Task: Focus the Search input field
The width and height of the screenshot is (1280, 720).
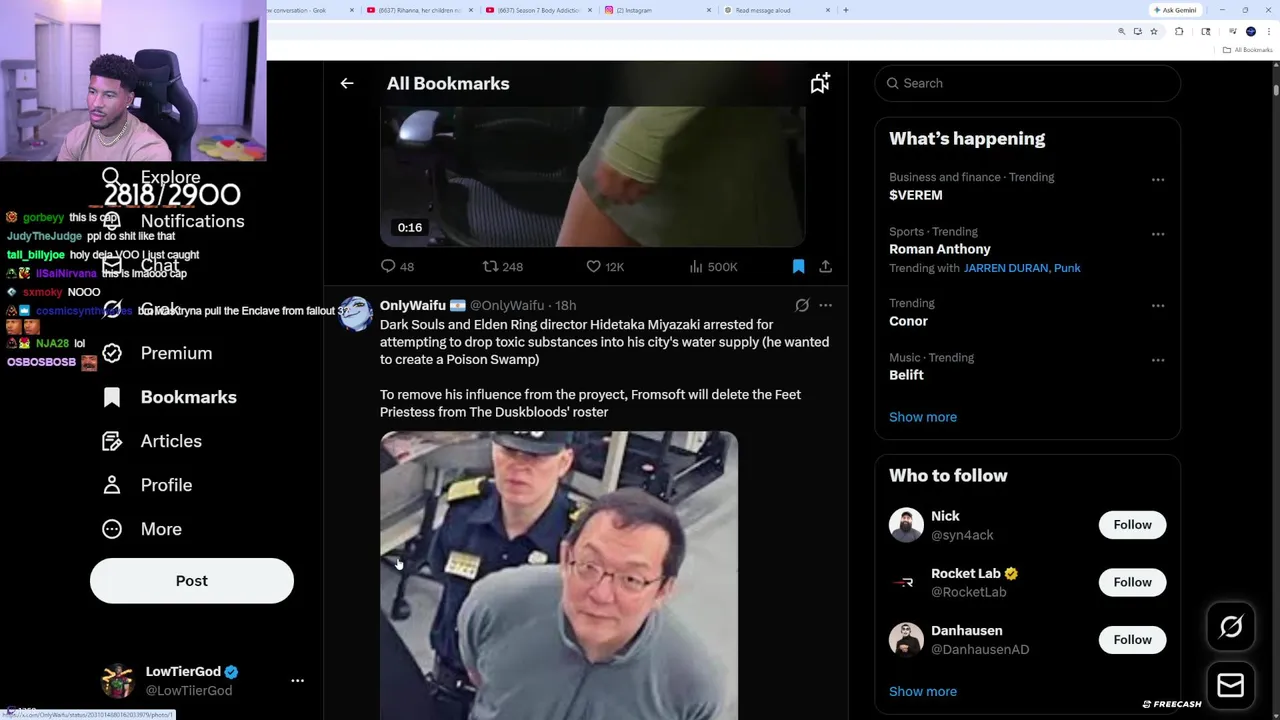Action: click(1027, 83)
